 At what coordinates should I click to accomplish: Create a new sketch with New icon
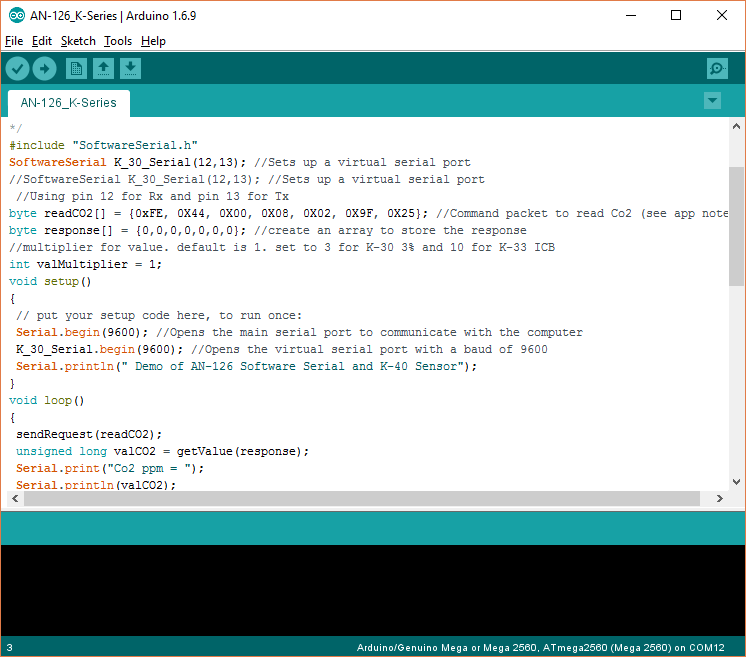pos(76,69)
